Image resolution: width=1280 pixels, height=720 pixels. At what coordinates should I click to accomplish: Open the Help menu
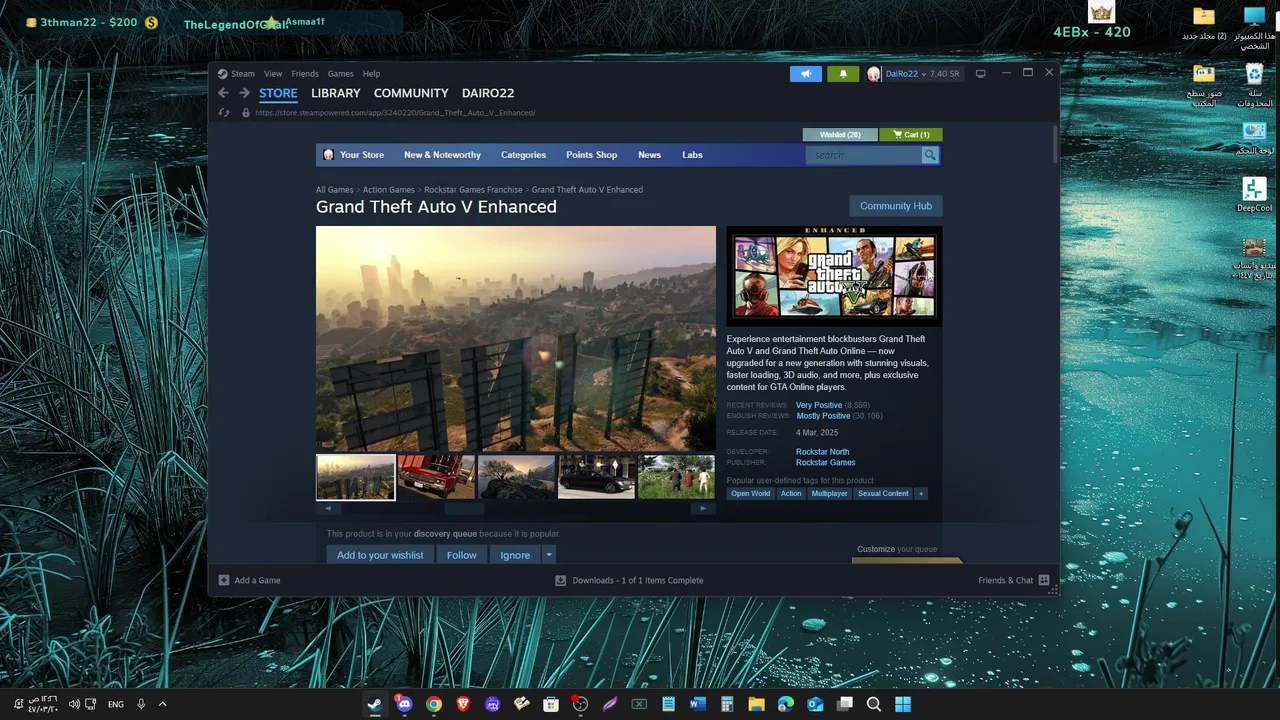[371, 74]
